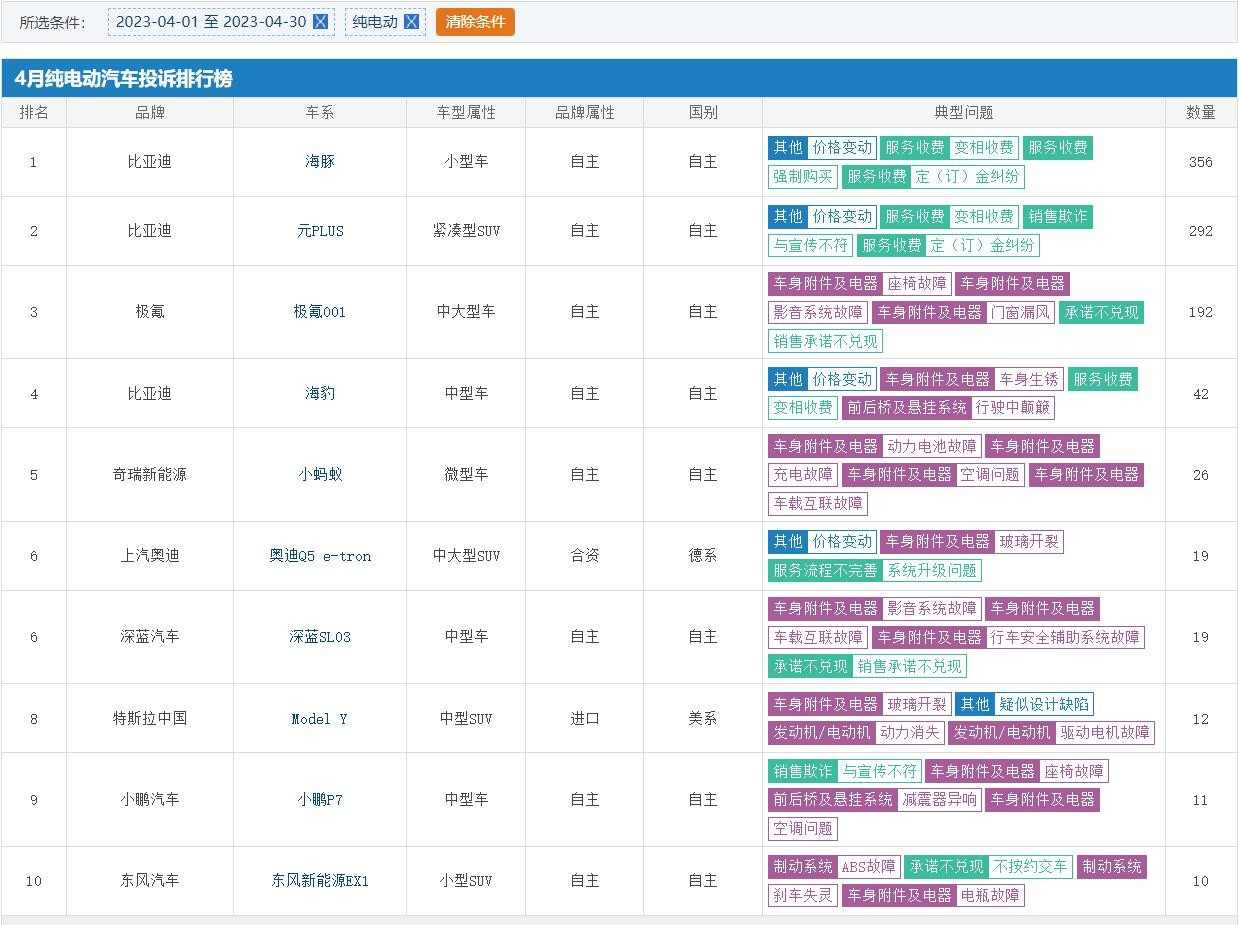
Task: Click the complaint count 356
Action: (x=1201, y=162)
